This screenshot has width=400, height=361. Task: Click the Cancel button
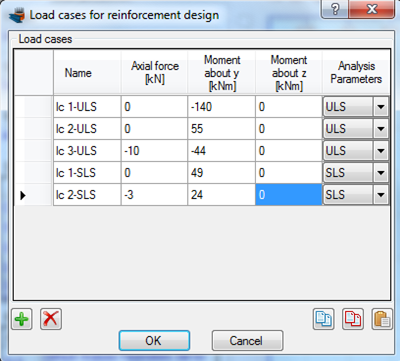[x=247, y=341]
